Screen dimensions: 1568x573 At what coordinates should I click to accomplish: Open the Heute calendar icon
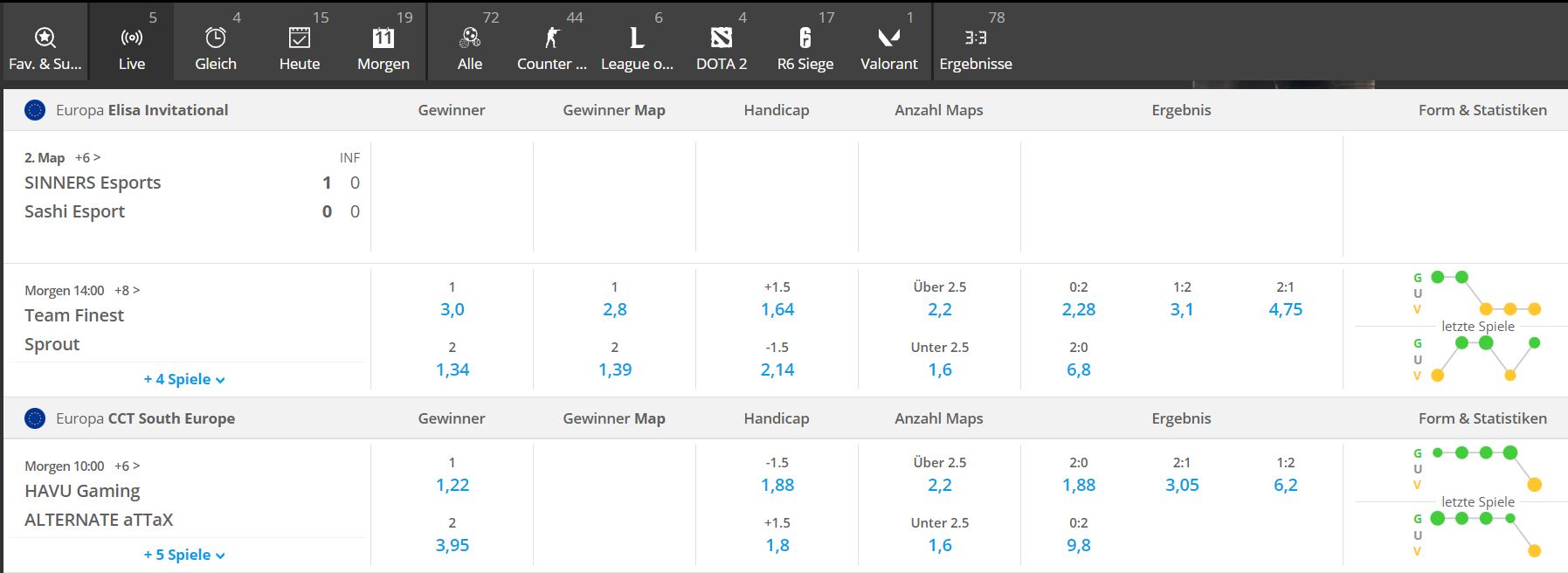tap(300, 38)
